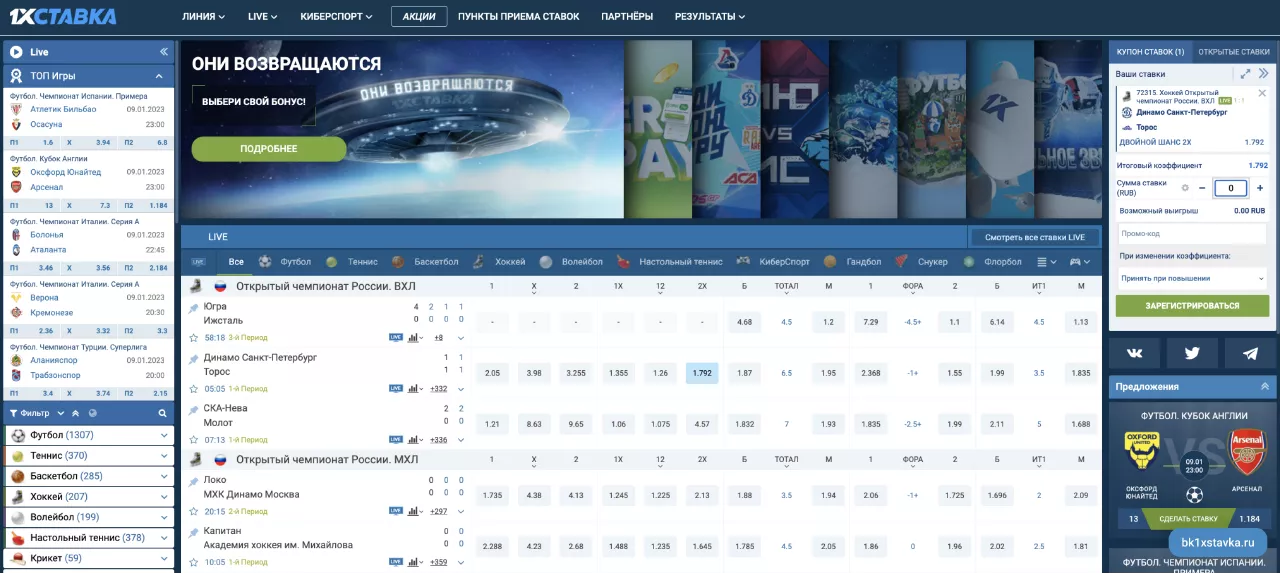Open the VK social network icon
This screenshot has height=573, width=1280.
[x=1134, y=353]
